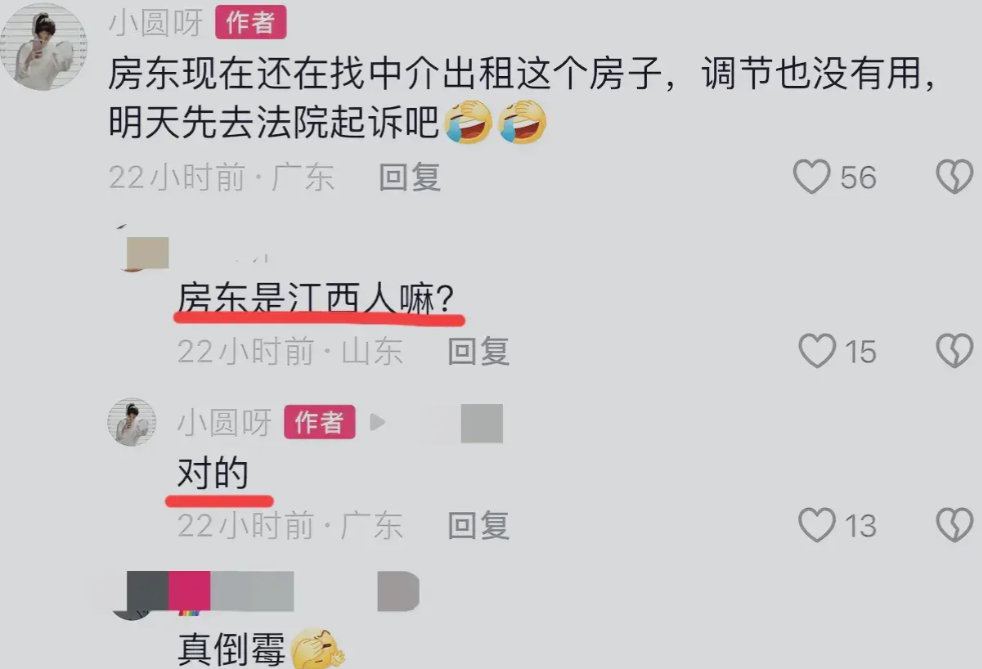Select the 真倒霉 comment text
982x669 pixels.
pyautogui.click(x=231, y=649)
